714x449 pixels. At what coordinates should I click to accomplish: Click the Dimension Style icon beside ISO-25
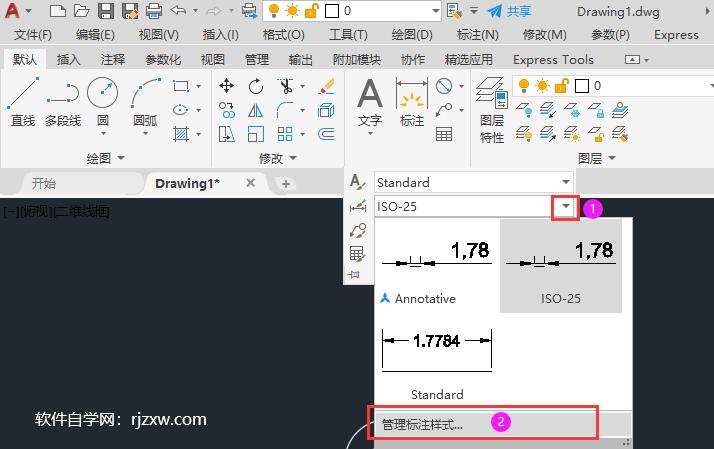pyautogui.click(x=358, y=206)
